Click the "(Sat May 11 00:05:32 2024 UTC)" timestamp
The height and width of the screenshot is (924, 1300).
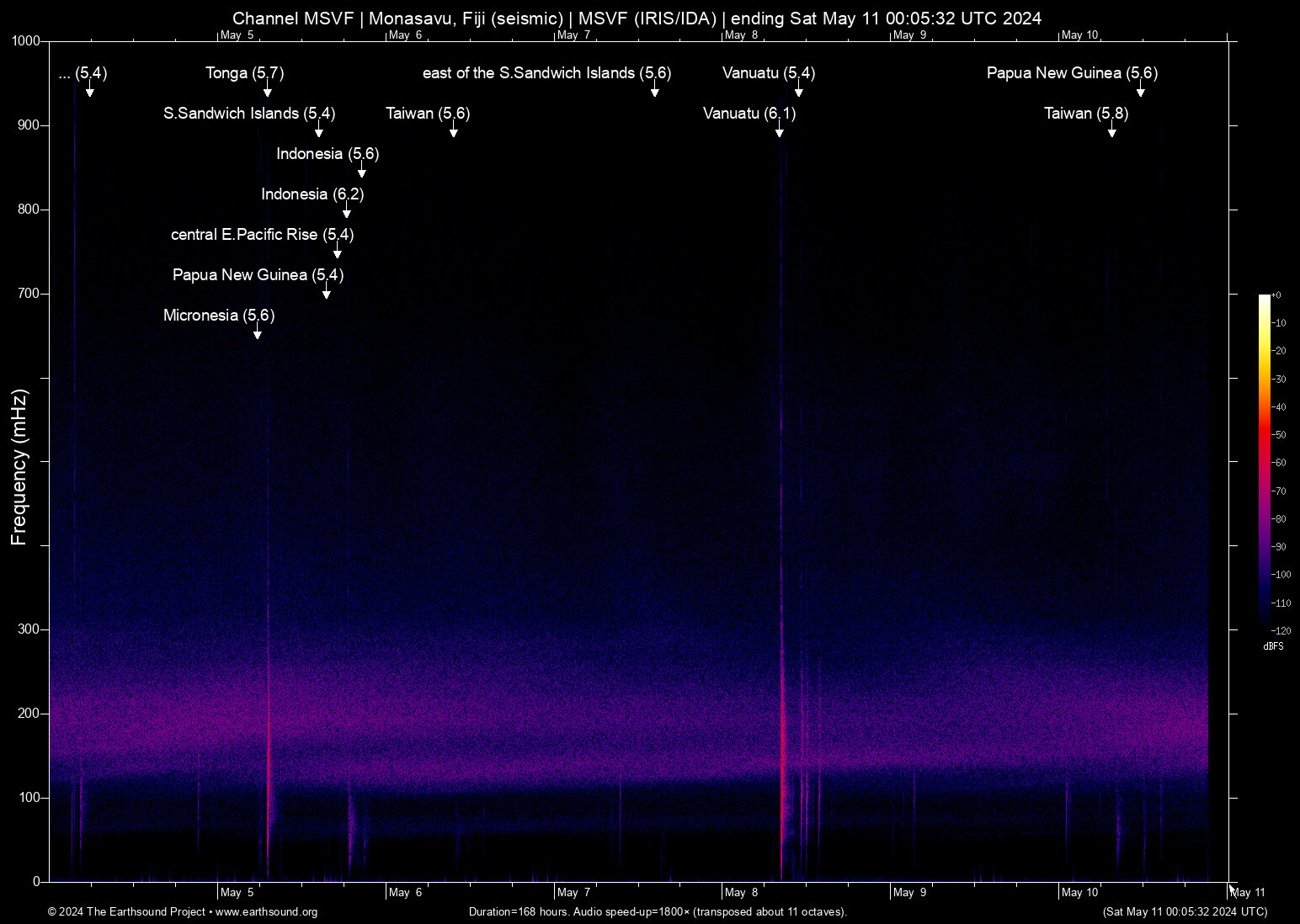tap(1185, 912)
